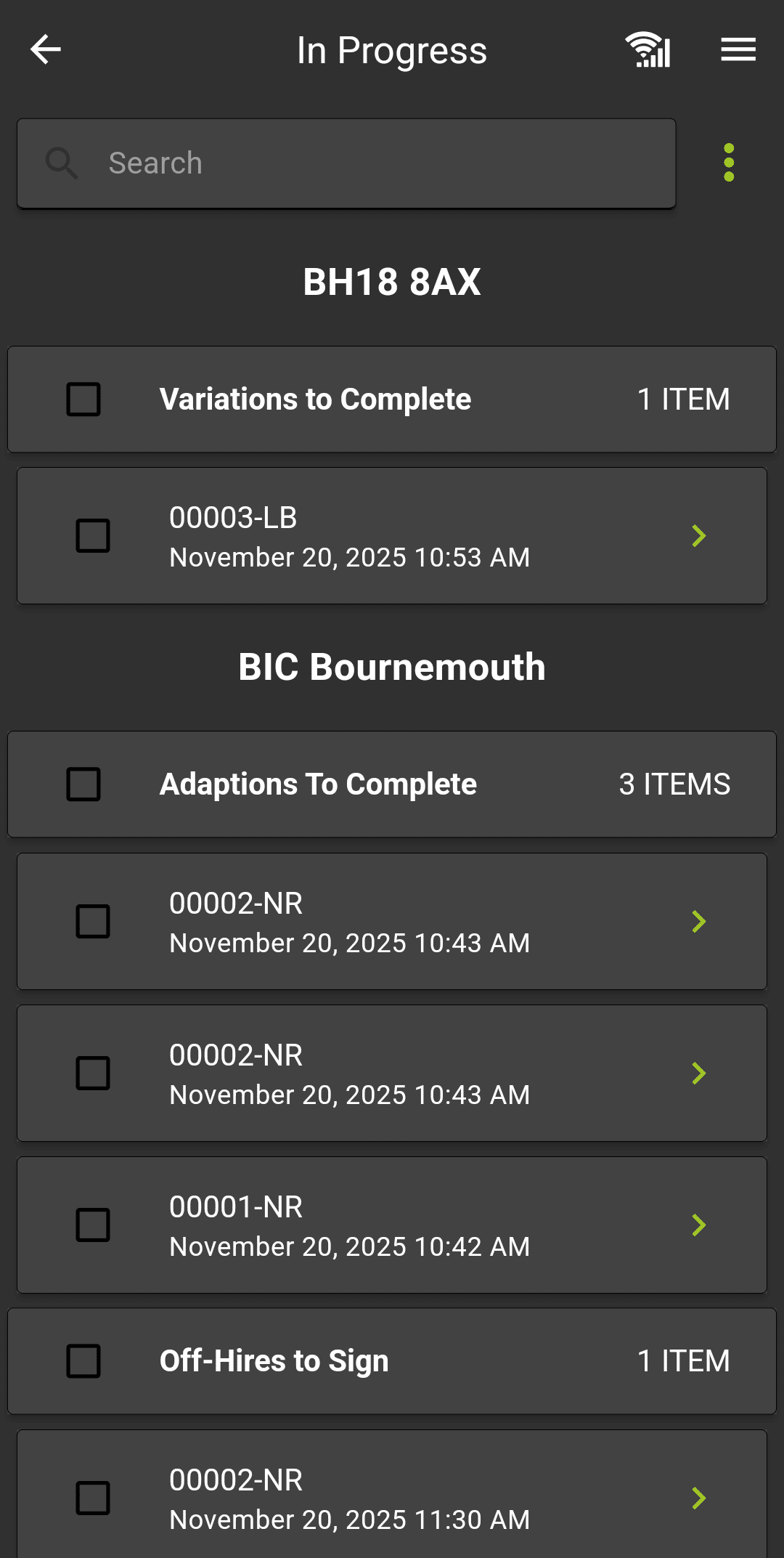Select the Off-Hires to Sign section header
Viewport: 784px width, 1558px height.
click(x=392, y=1361)
